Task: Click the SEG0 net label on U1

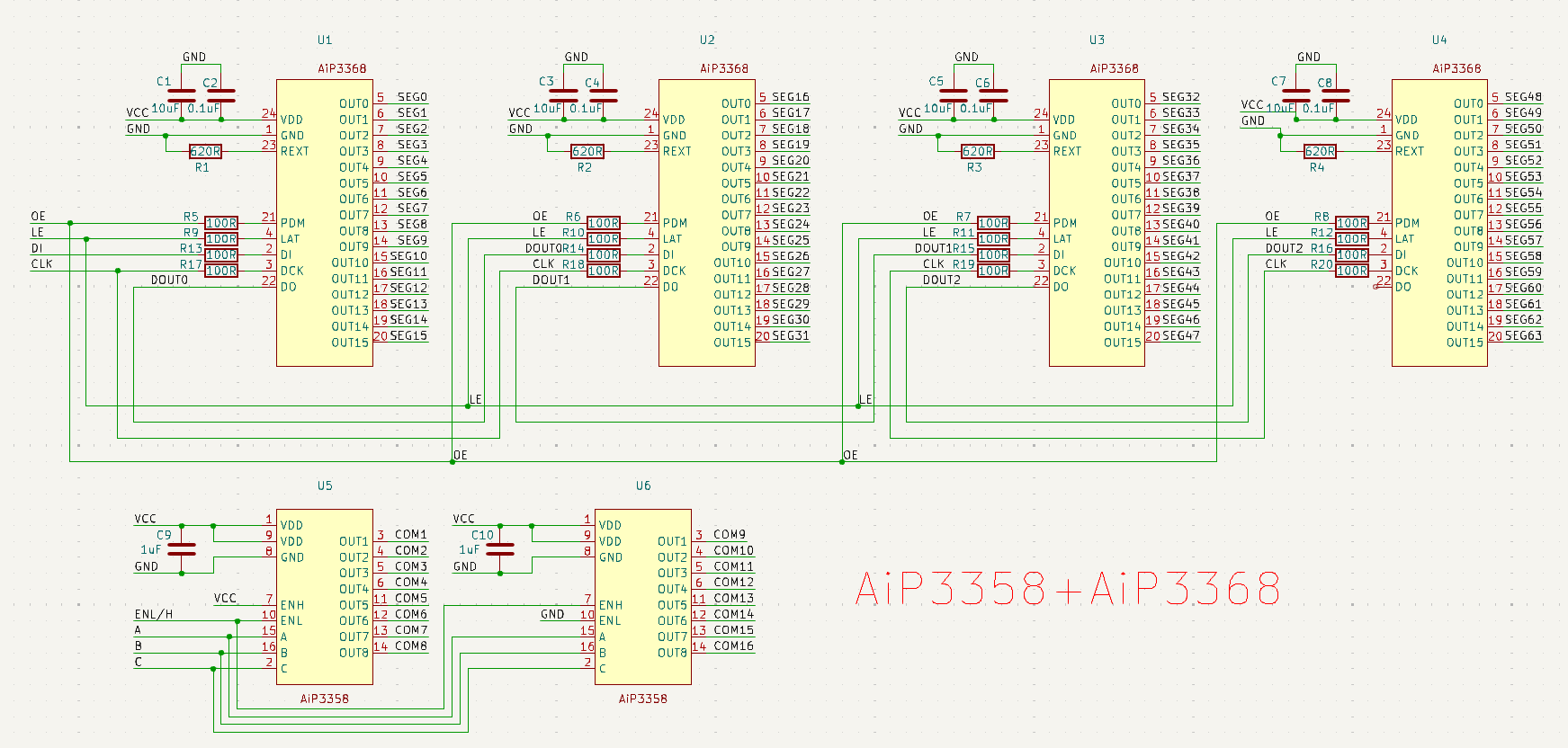Action: tap(412, 97)
